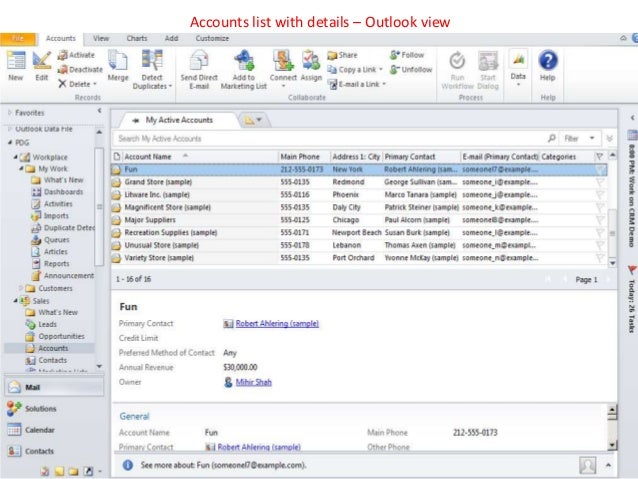Click the Run Workflow icon
The image size is (638, 479).
coord(457,62)
